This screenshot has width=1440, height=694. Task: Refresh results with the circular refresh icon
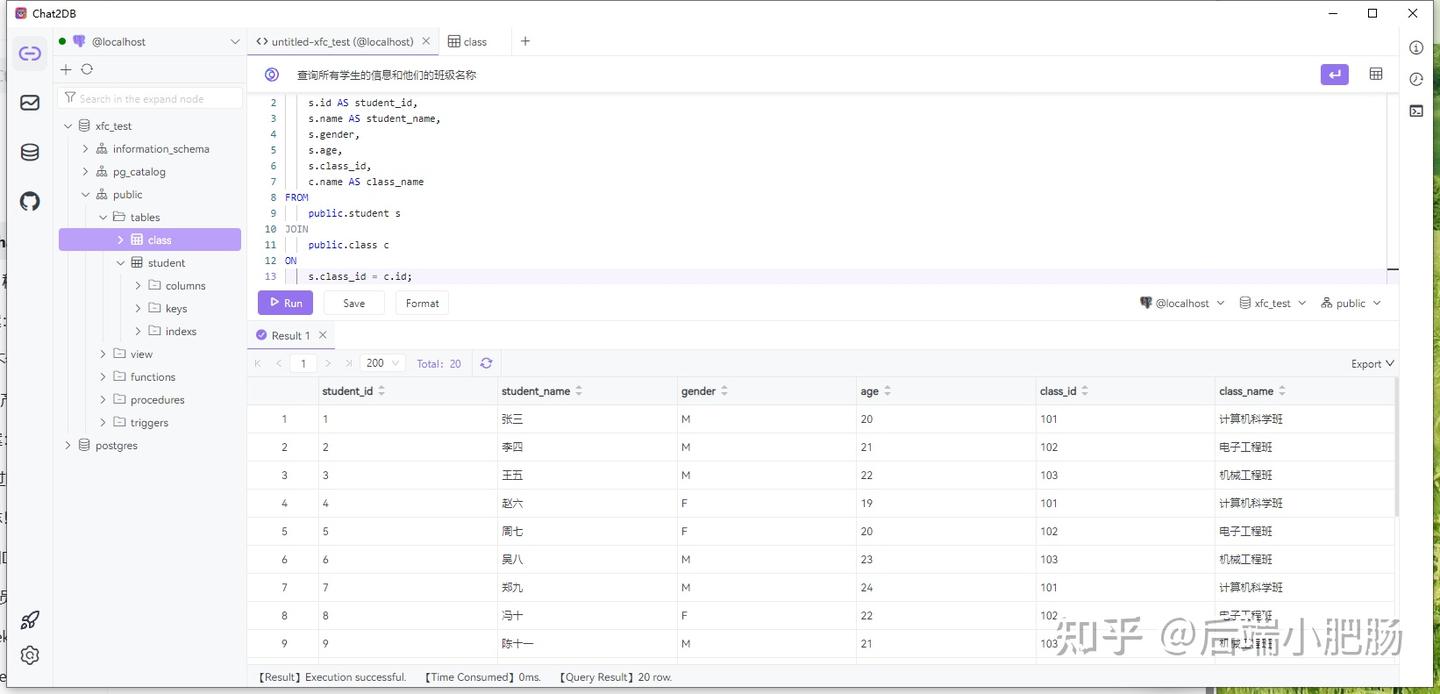[486, 363]
